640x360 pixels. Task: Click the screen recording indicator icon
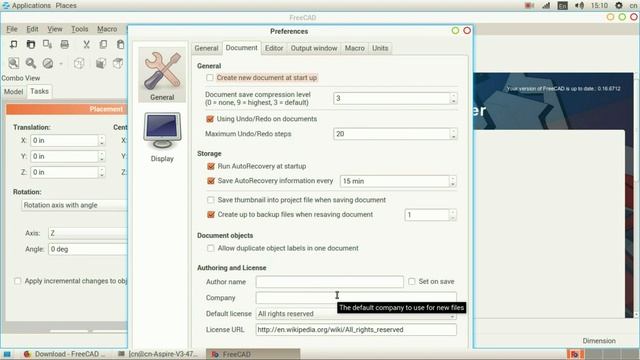[529, 5]
